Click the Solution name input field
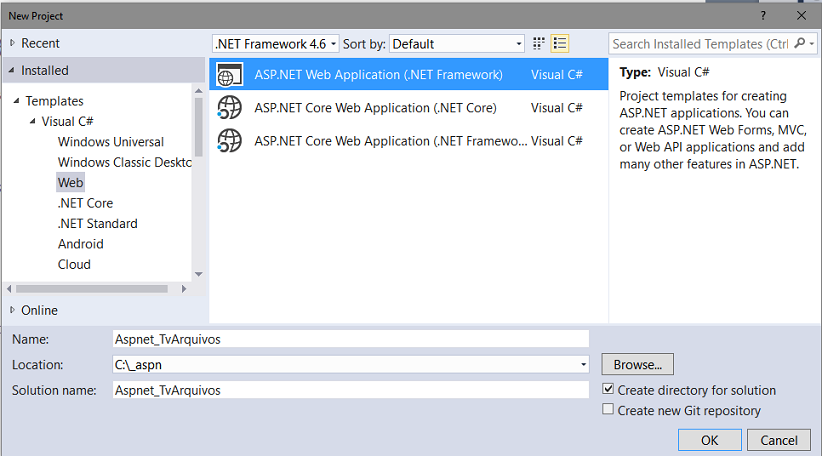Screen dimensions: 822x456 pyautogui.click(x=351, y=389)
